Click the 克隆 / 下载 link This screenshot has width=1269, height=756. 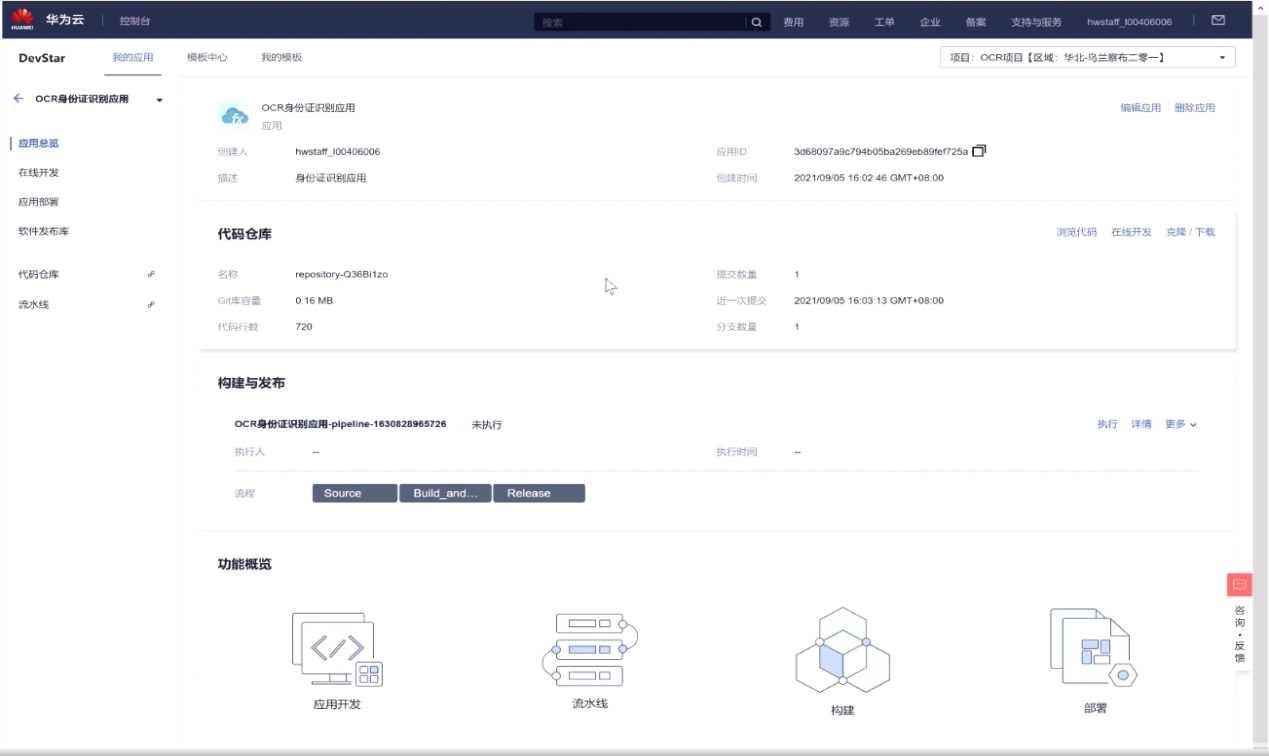[x=1191, y=232]
